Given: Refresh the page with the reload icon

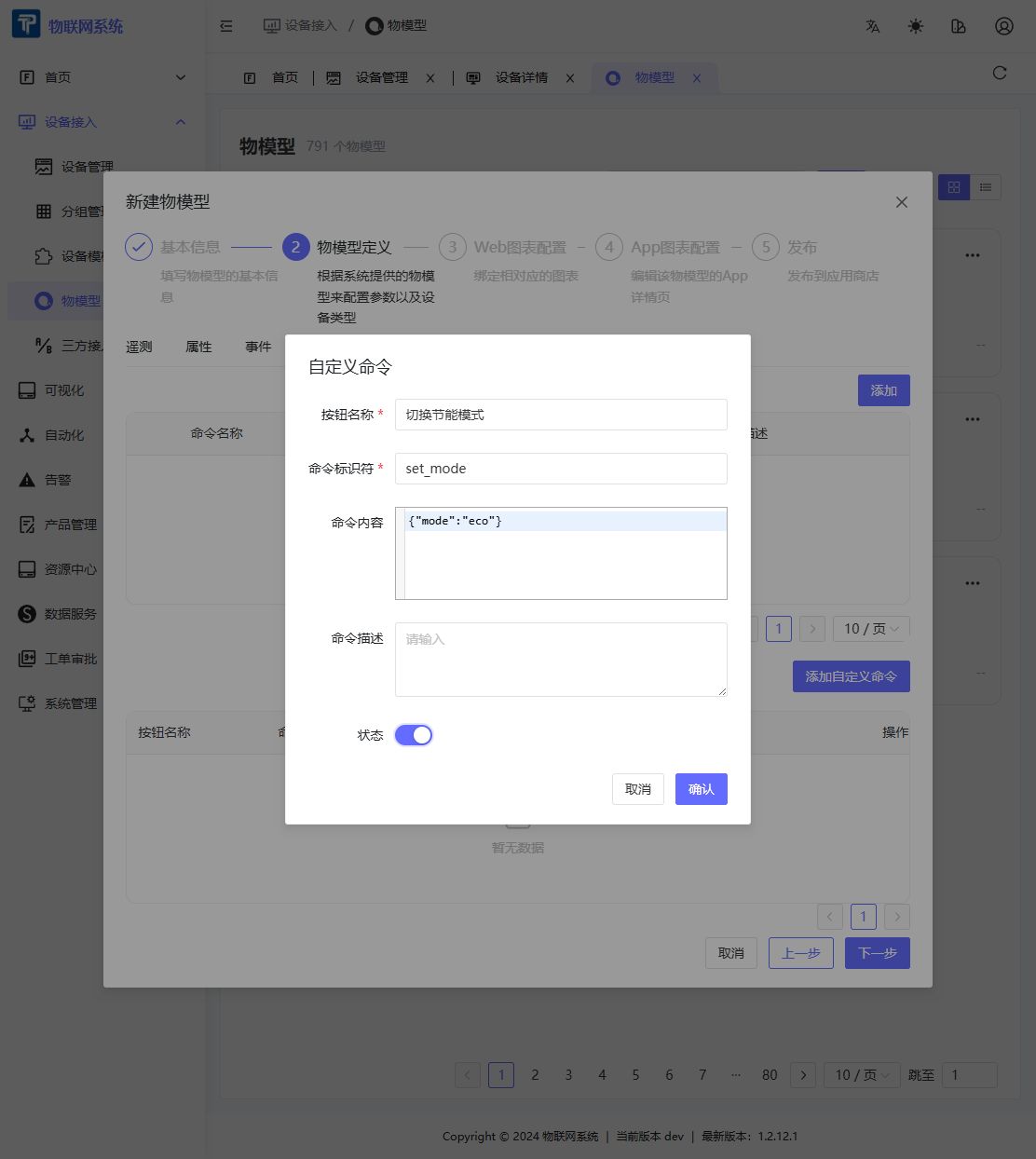Looking at the screenshot, I should click(1000, 73).
